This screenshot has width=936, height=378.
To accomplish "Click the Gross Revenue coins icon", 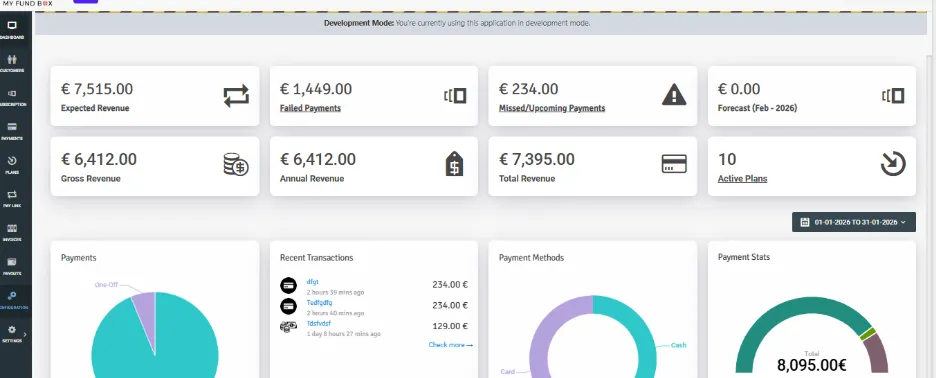I will pyautogui.click(x=236, y=164).
